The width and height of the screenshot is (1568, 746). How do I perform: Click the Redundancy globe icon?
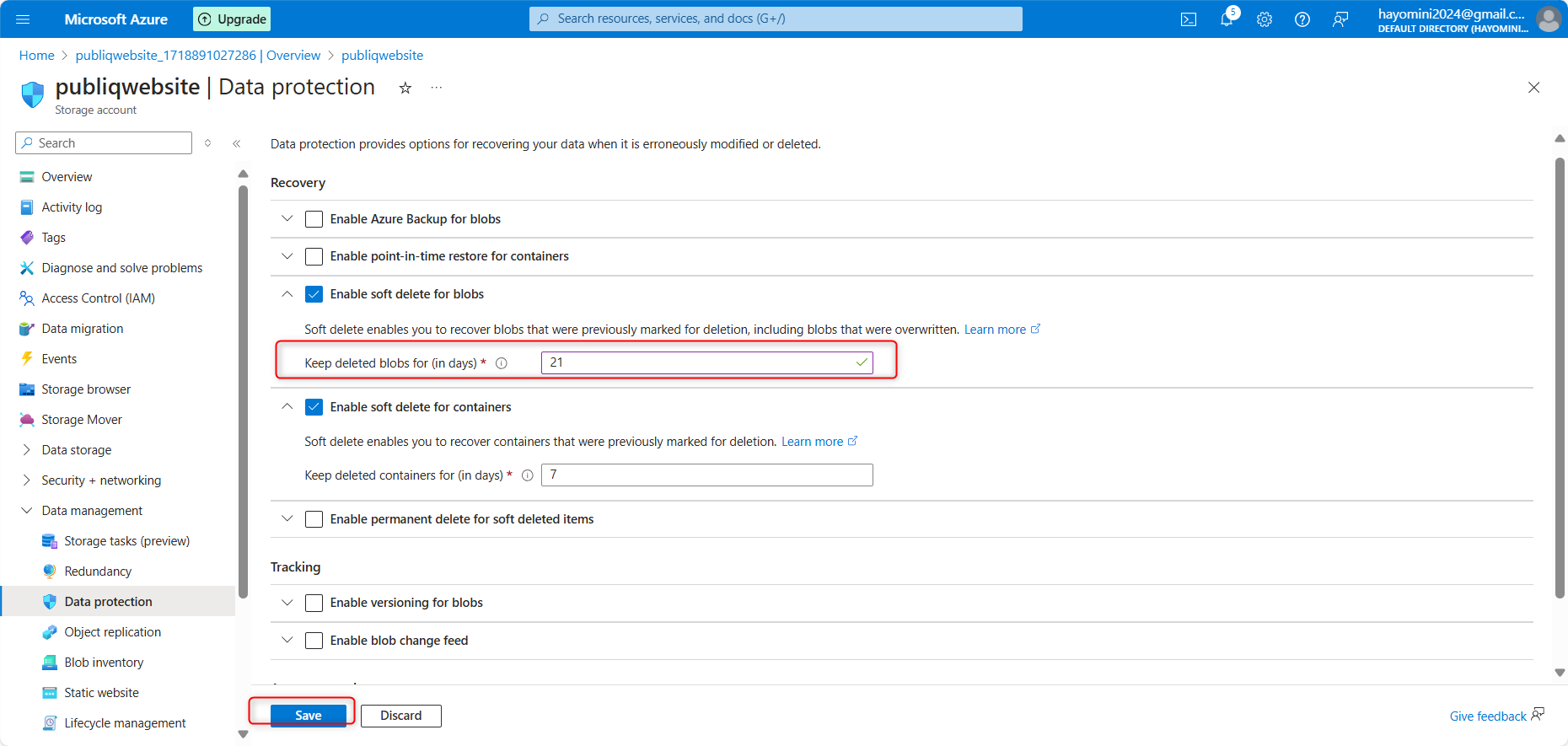pyautogui.click(x=50, y=572)
